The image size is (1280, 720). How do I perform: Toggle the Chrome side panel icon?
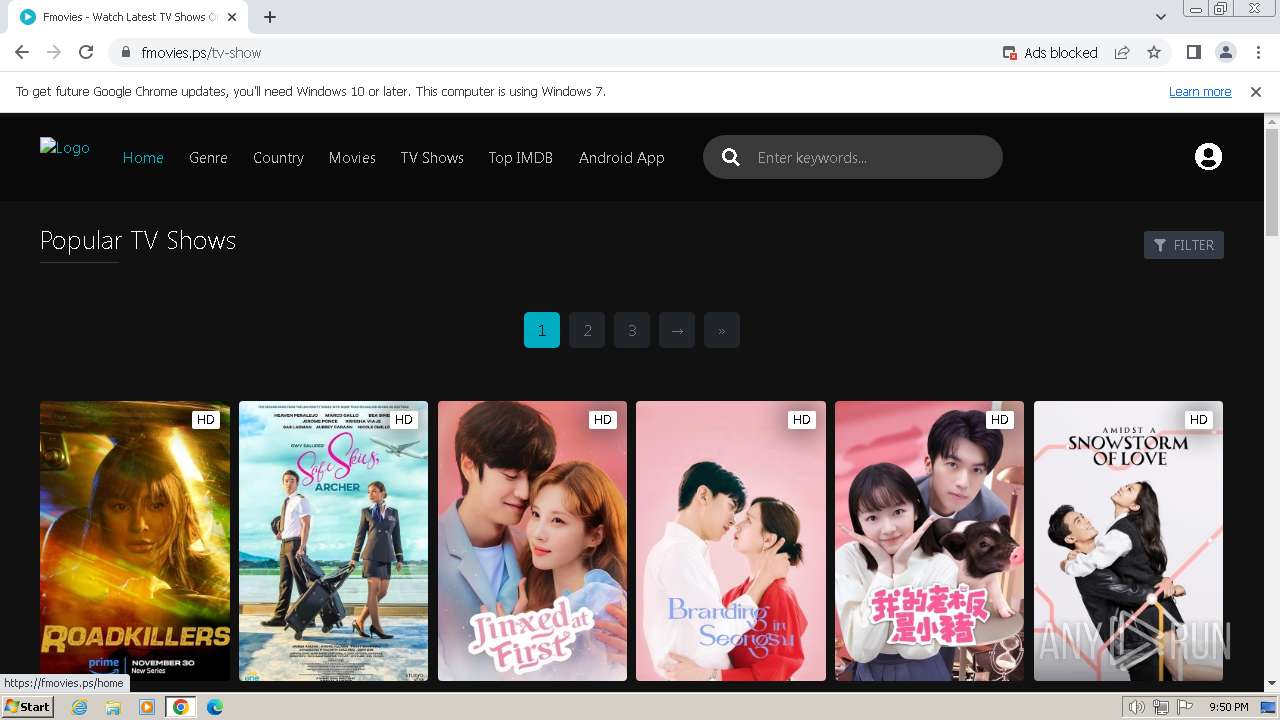coord(1193,53)
